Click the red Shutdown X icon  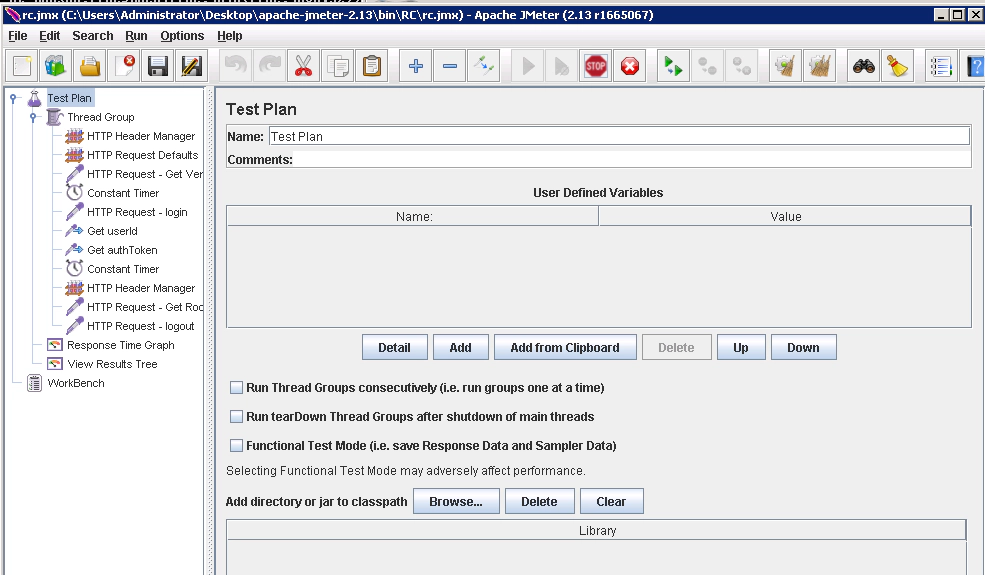tap(629, 65)
